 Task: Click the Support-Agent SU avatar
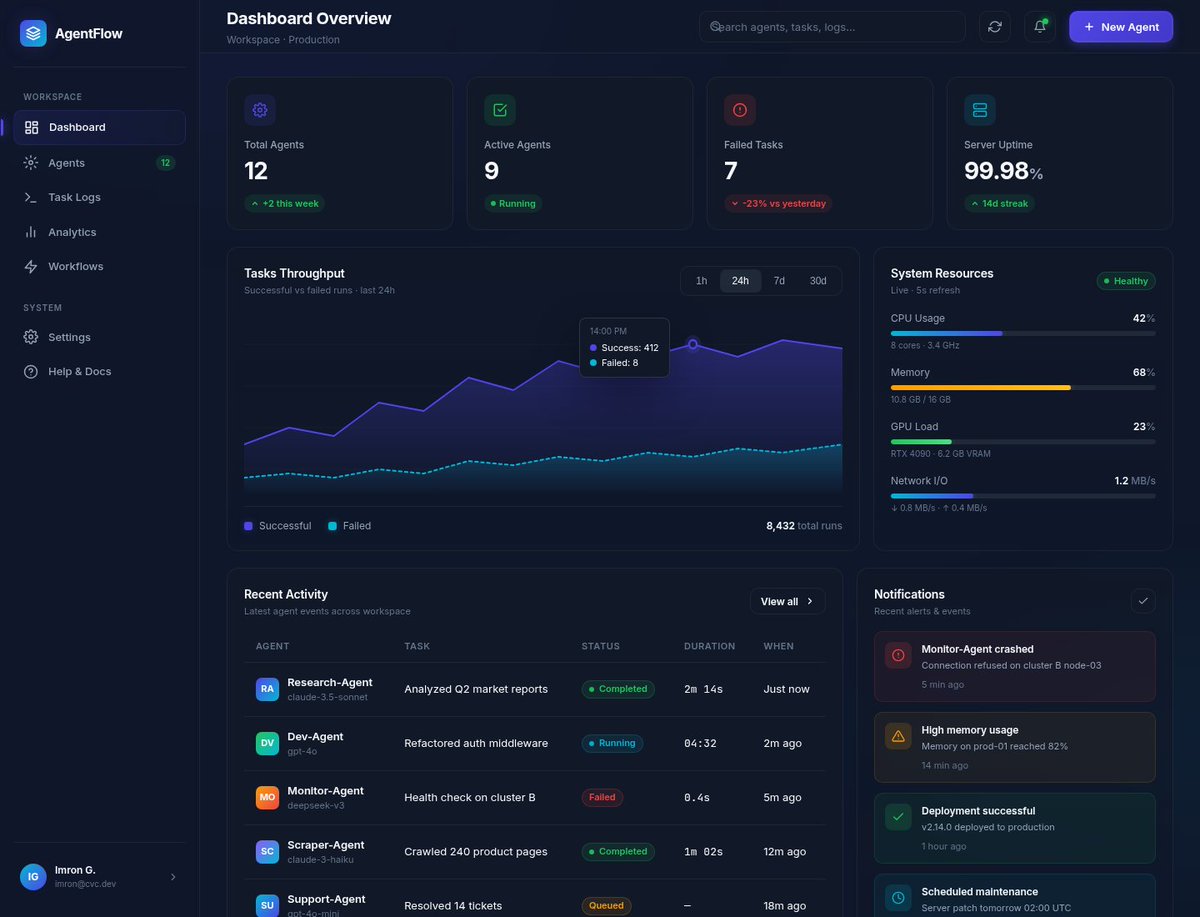267,906
